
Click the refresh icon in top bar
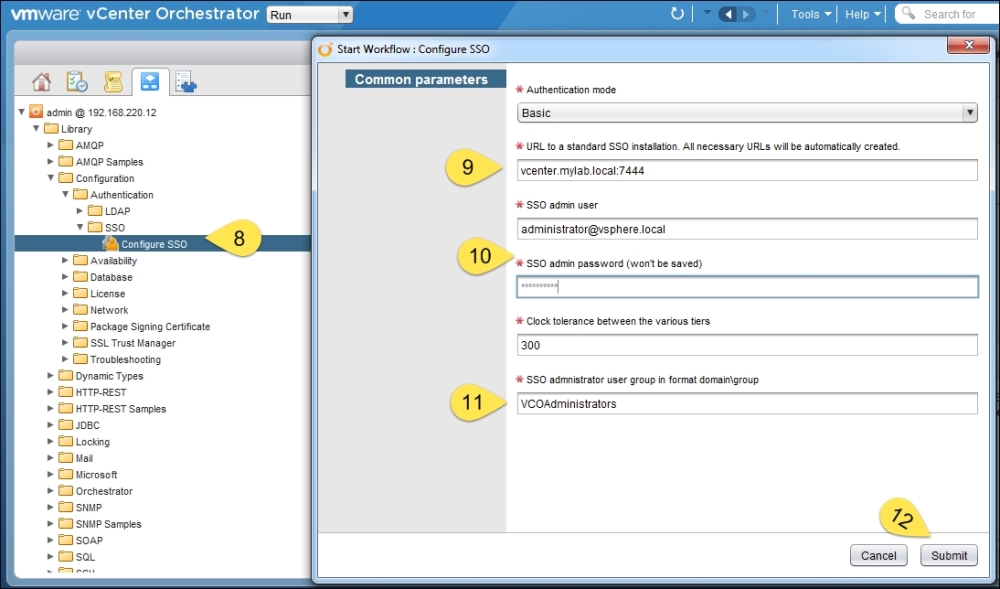(677, 14)
